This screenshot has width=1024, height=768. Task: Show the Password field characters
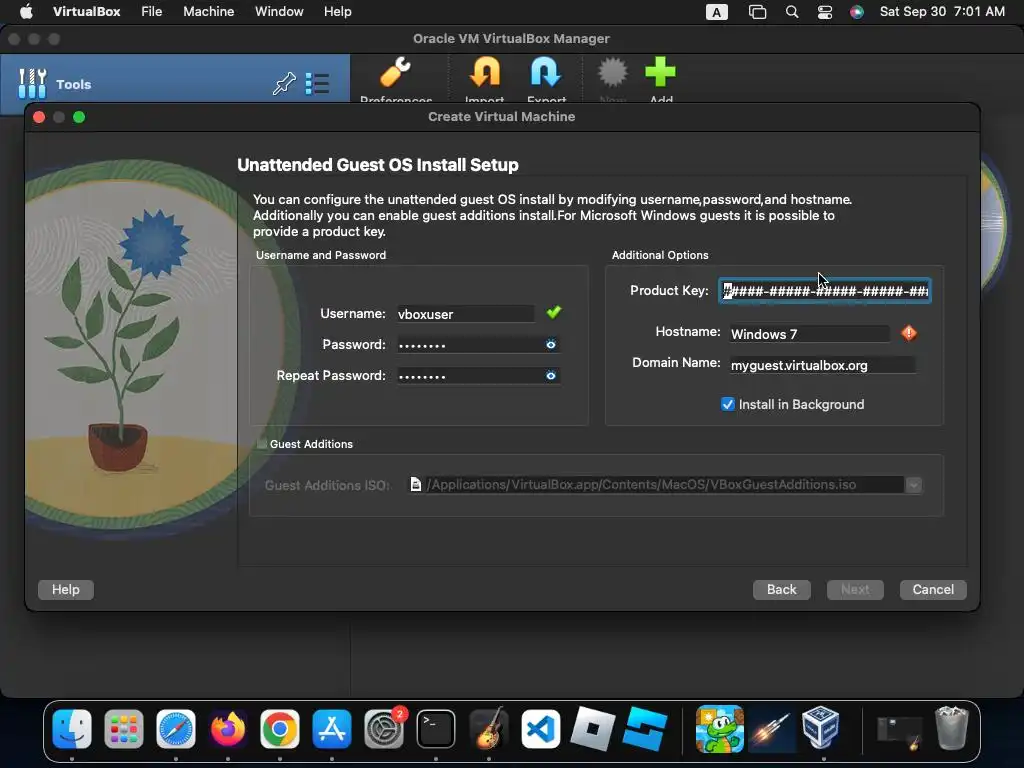(551, 344)
